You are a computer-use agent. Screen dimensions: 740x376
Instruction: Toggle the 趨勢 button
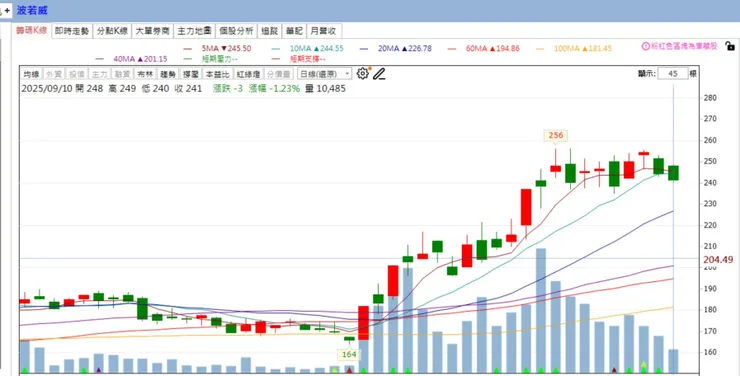click(168, 74)
